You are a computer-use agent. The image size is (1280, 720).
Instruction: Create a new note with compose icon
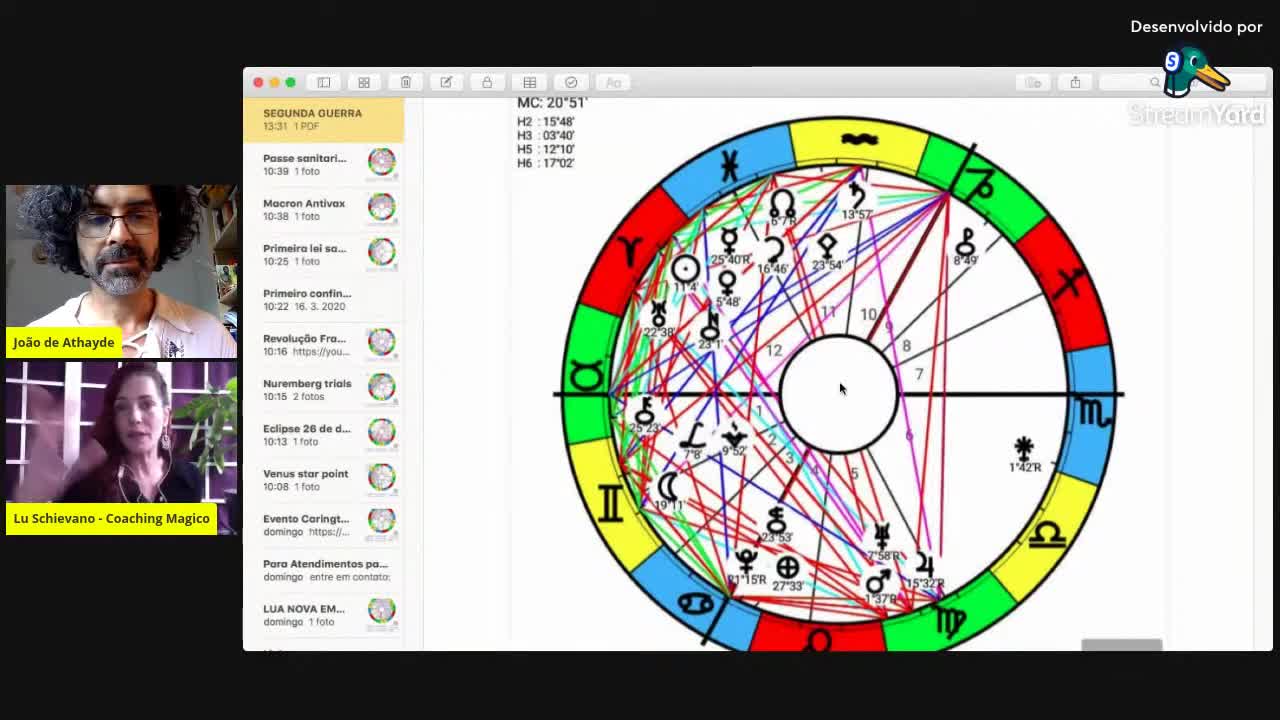[x=446, y=82]
